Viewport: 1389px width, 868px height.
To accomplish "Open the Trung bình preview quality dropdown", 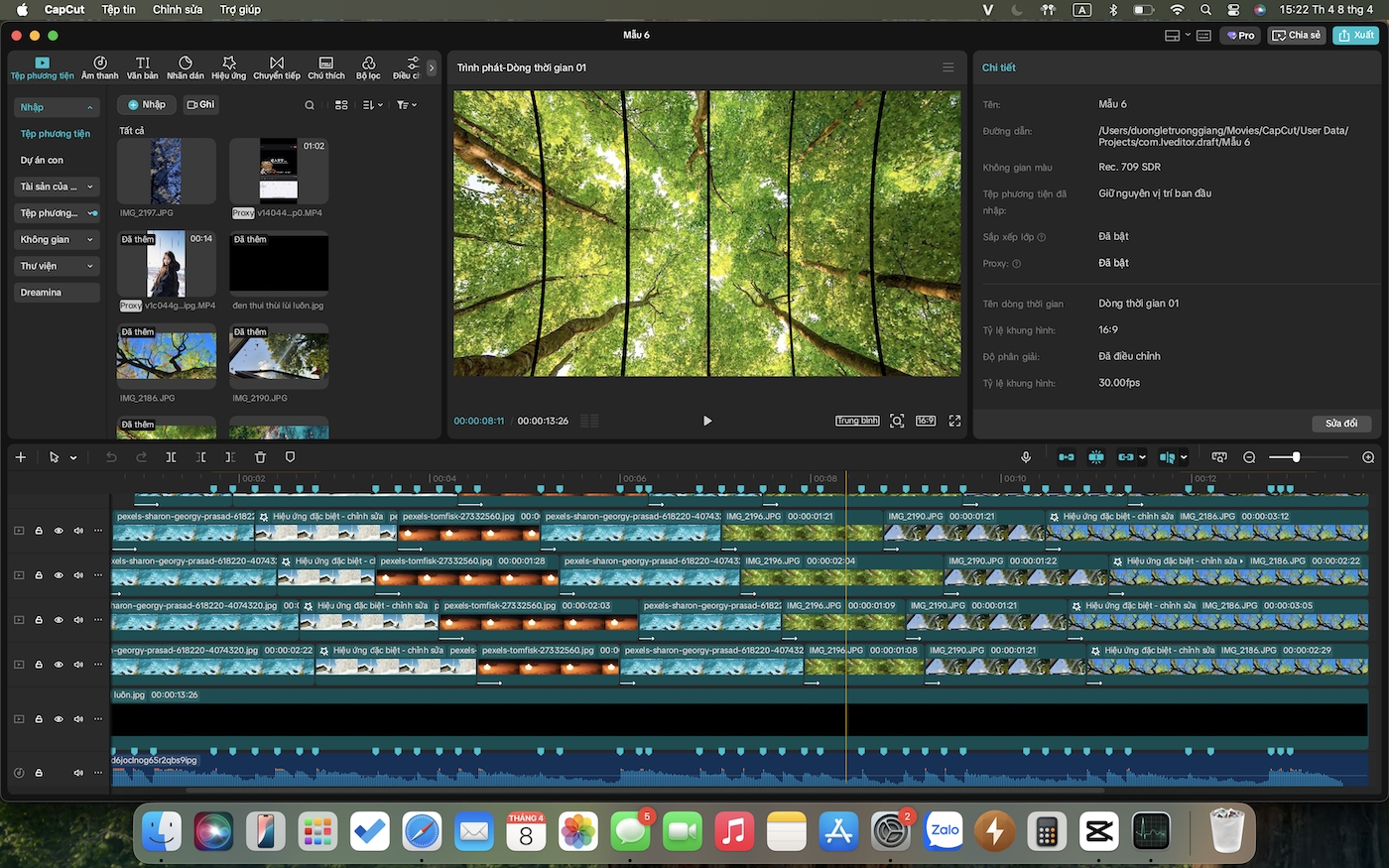I will (857, 421).
